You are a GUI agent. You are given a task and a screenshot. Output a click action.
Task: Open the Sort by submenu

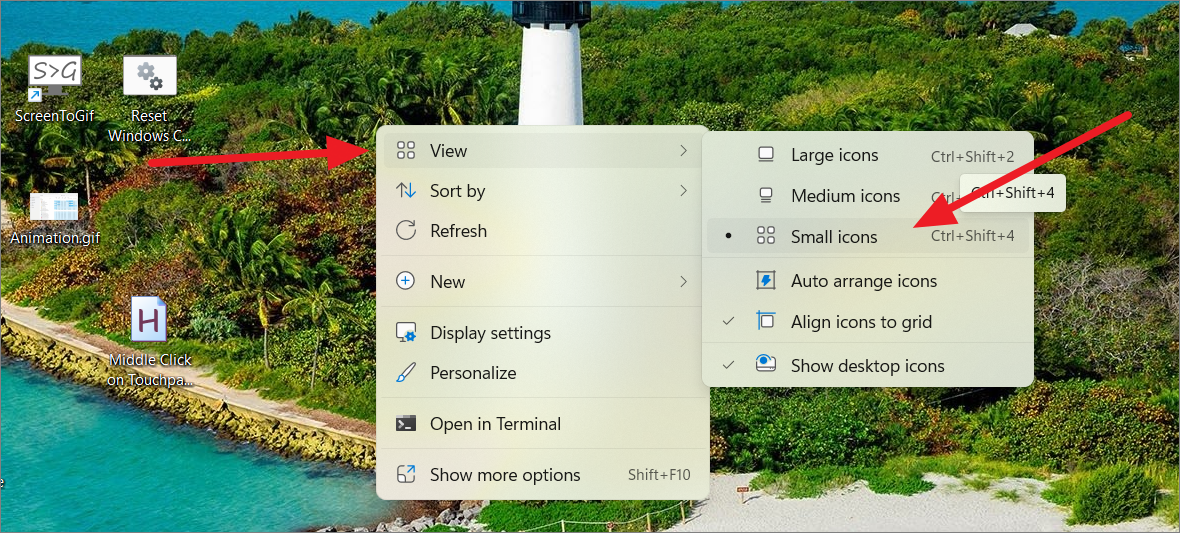(x=542, y=190)
